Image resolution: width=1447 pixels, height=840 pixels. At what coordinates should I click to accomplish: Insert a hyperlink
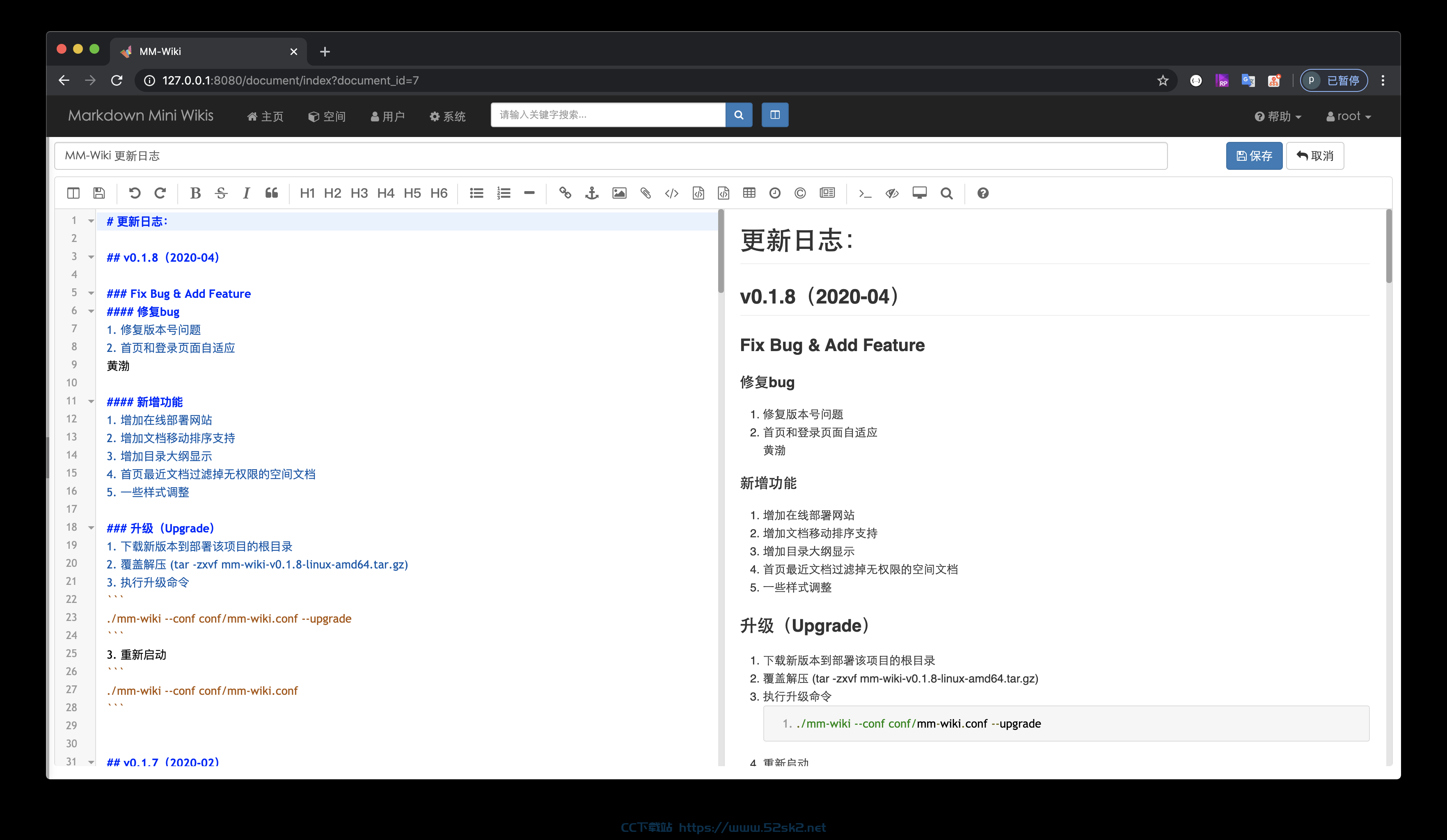(565, 193)
